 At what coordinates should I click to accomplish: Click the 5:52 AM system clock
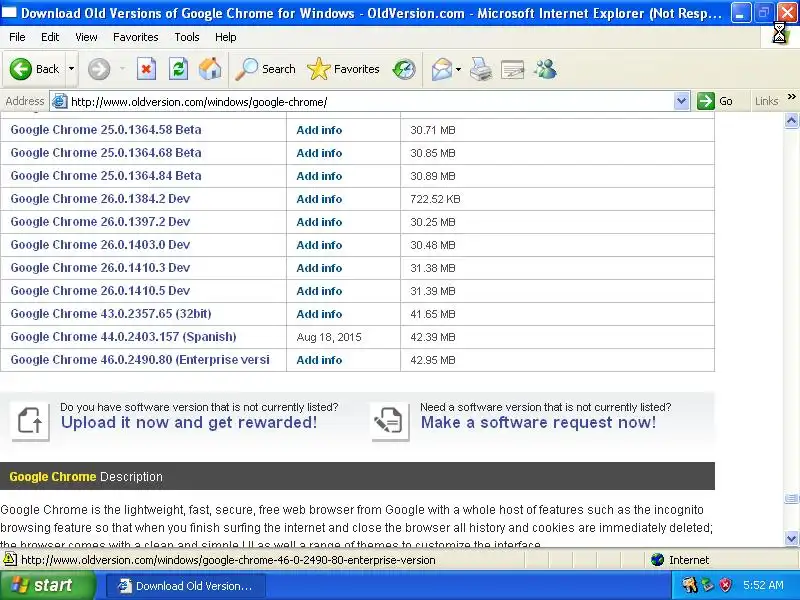[763, 585]
